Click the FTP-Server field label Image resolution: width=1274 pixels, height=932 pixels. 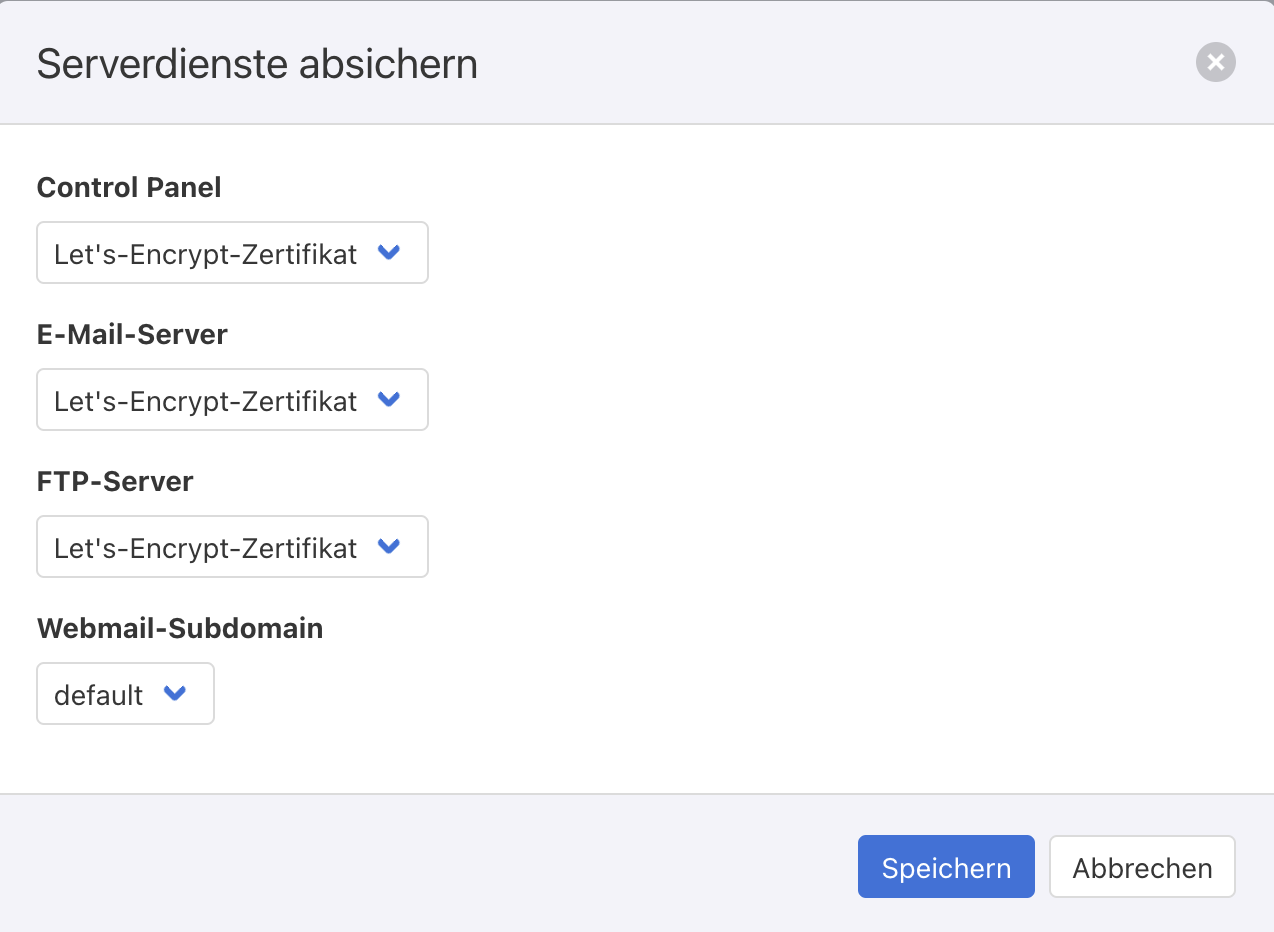115,481
